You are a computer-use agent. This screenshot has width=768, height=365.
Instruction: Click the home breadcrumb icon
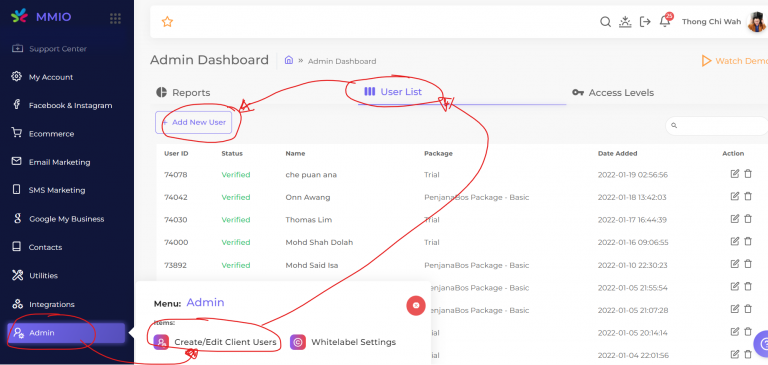click(x=289, y=60)
